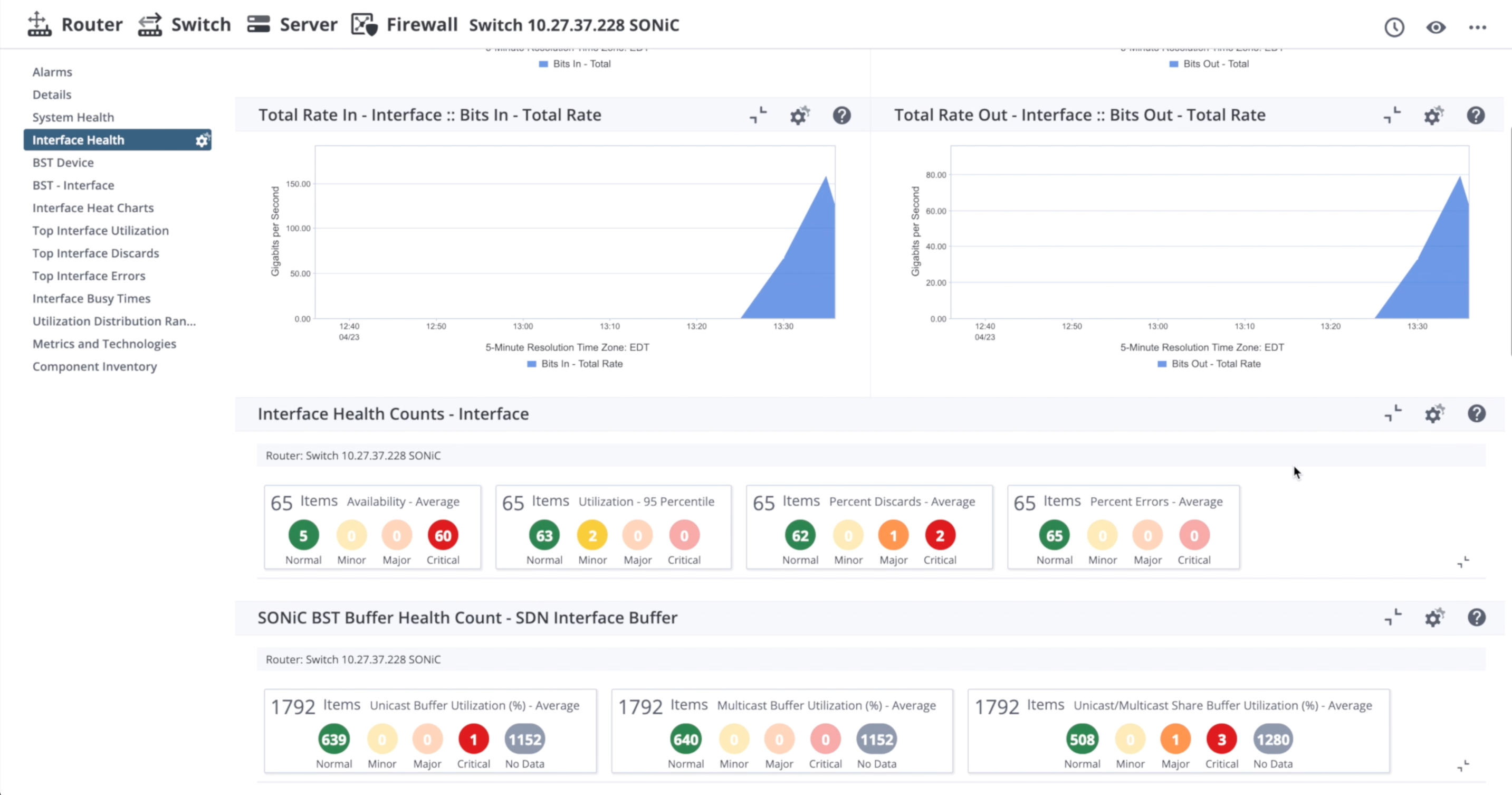Collapse the Interface Health Counts panel

tap(1393, 413)
